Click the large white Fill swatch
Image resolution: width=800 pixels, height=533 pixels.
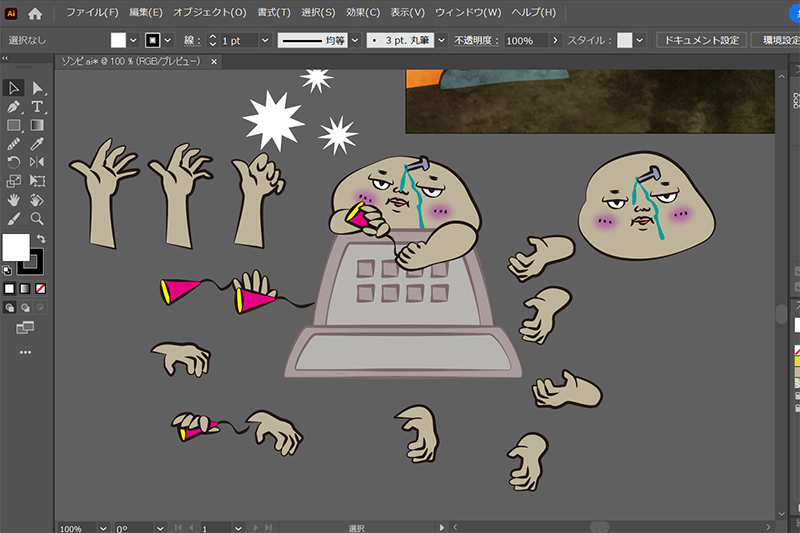click(x=16, y=247)
